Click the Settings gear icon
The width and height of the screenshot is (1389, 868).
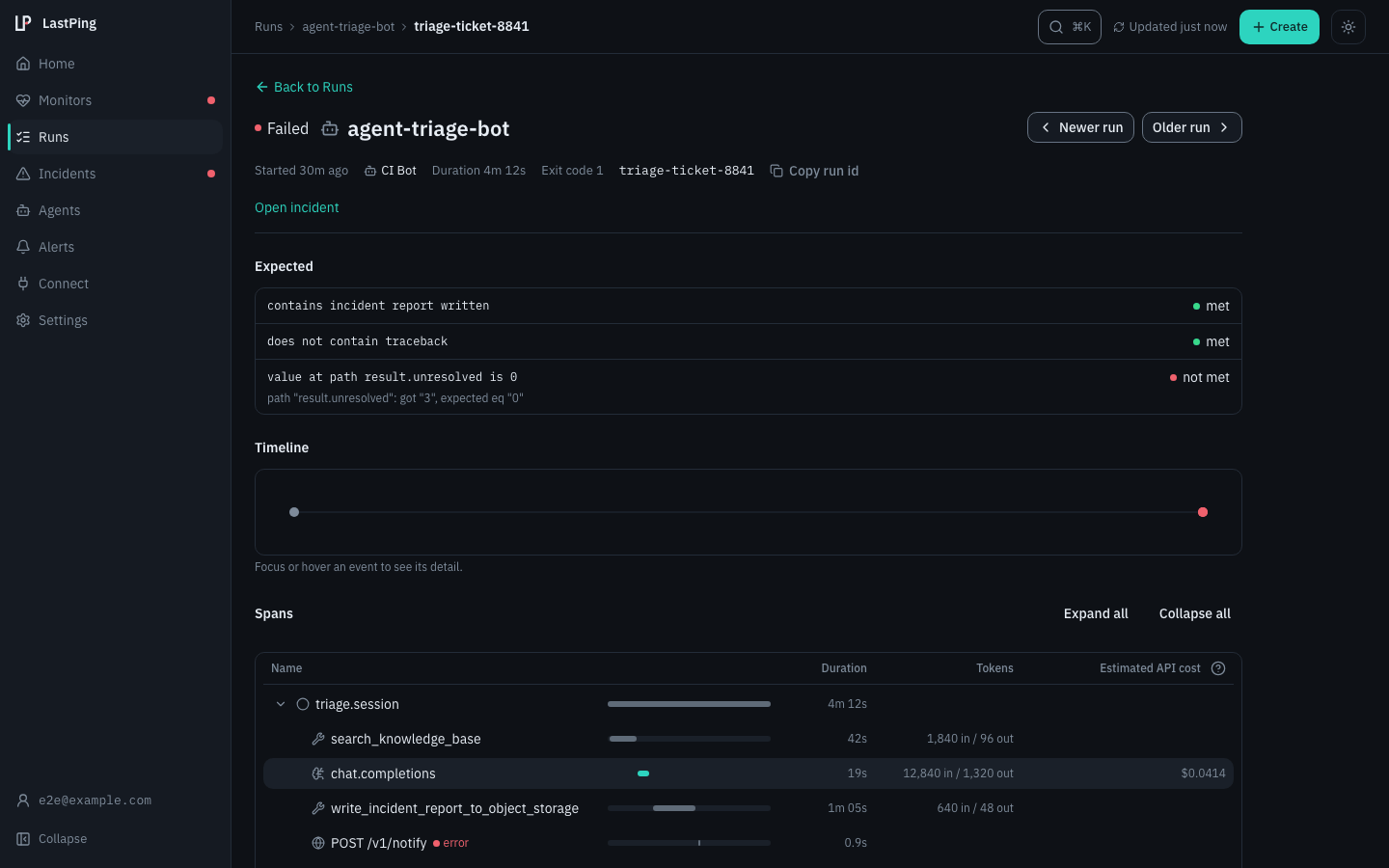23,320
